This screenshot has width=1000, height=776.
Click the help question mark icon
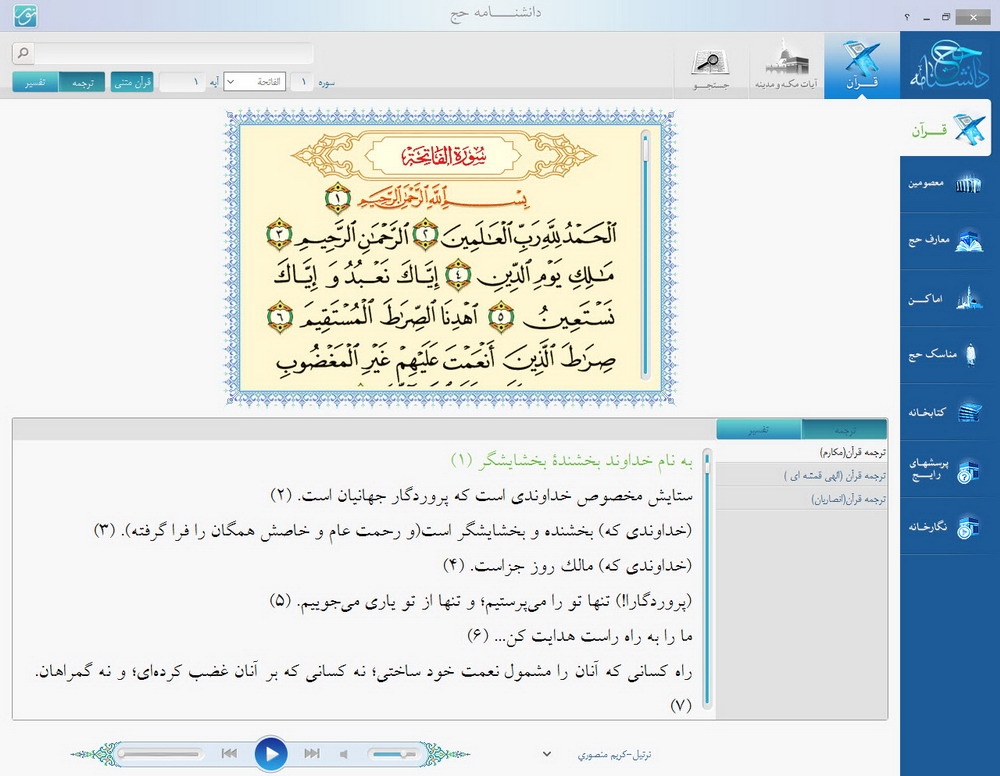point(907,17)
